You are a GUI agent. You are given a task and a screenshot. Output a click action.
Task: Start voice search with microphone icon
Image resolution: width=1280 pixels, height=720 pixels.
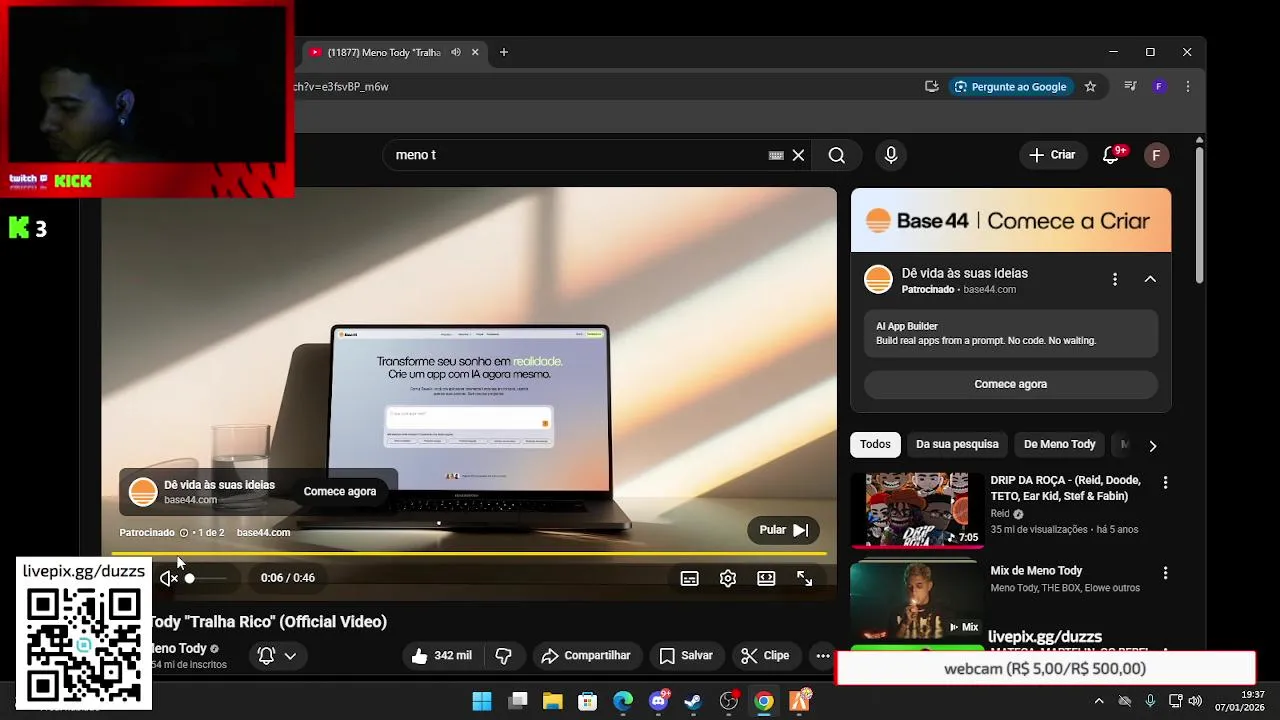coord(891,155)
